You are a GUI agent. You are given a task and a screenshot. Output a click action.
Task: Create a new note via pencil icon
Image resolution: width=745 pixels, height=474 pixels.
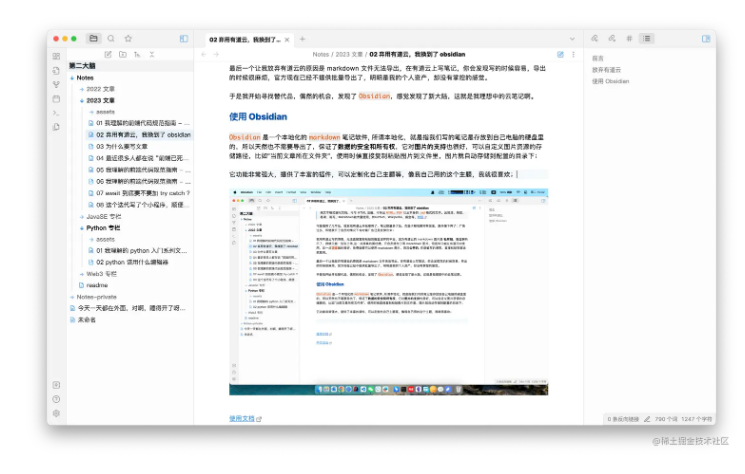[108, 55]
